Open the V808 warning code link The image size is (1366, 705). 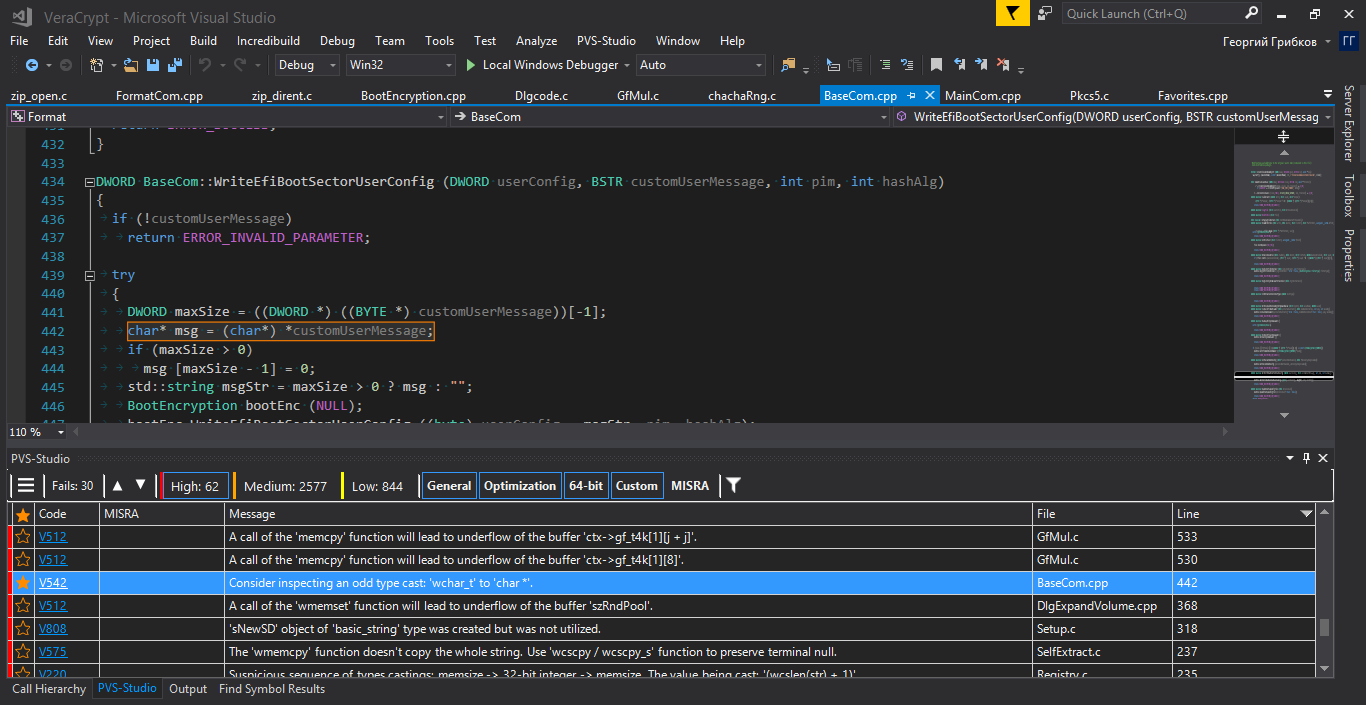(53, 629)
